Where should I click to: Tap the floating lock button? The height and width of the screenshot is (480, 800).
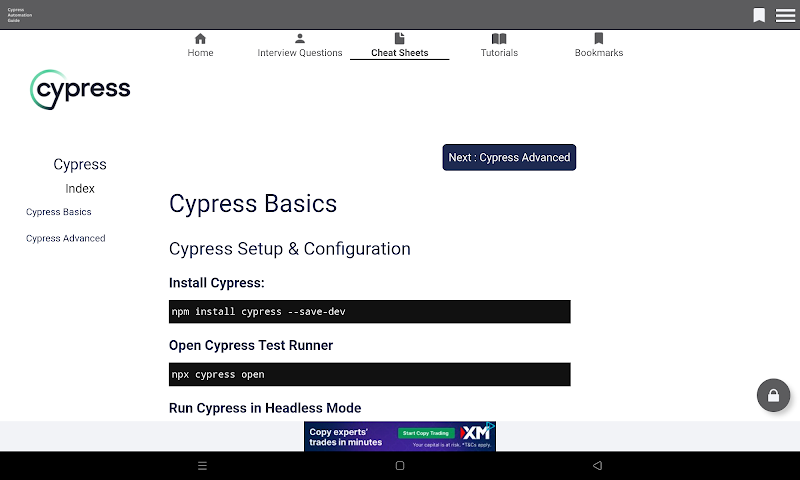773,395
